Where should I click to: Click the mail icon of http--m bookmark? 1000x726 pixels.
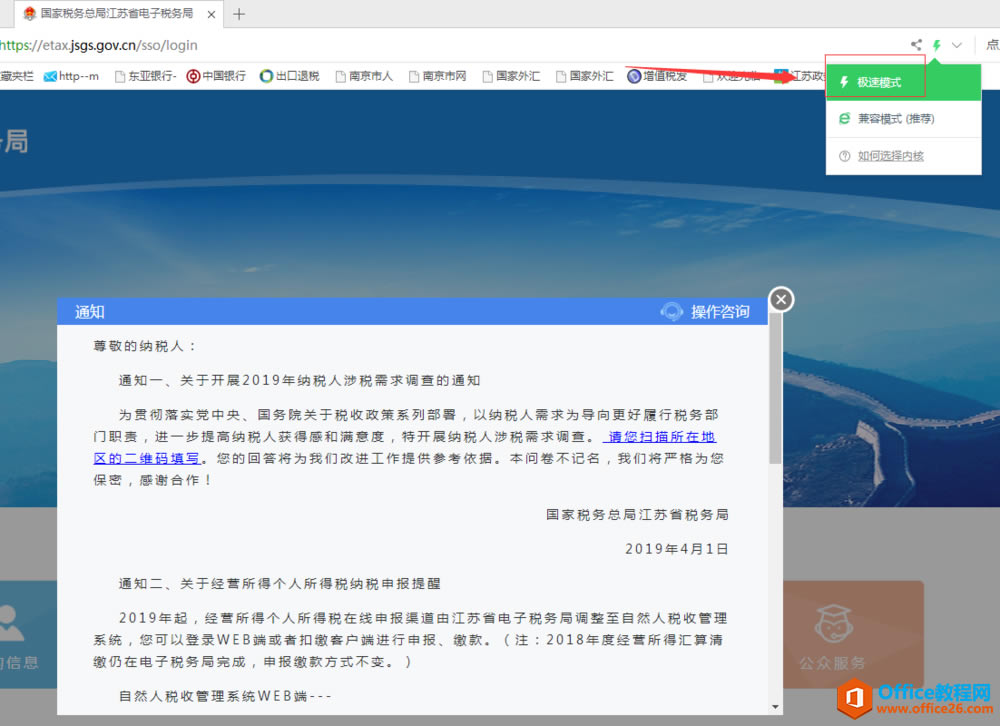pos(50,77)
